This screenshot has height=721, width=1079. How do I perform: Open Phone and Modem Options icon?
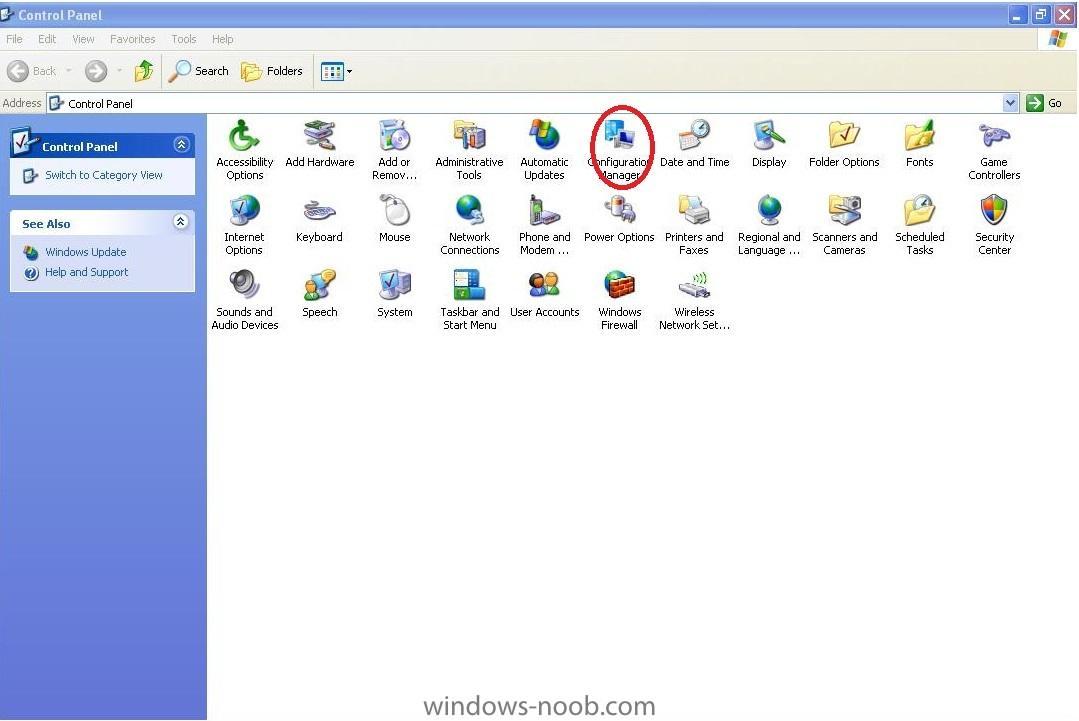(x=544, y=225)
